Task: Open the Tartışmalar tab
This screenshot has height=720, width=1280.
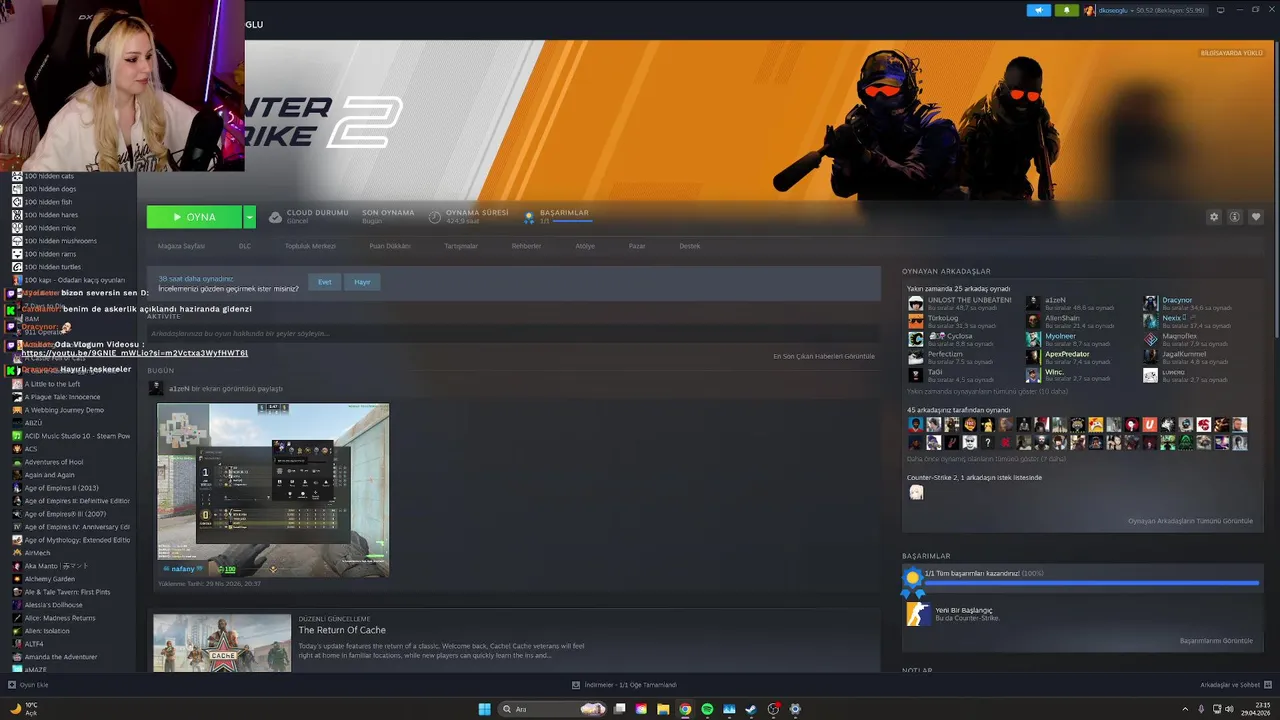Action: [x=461, y=246]
